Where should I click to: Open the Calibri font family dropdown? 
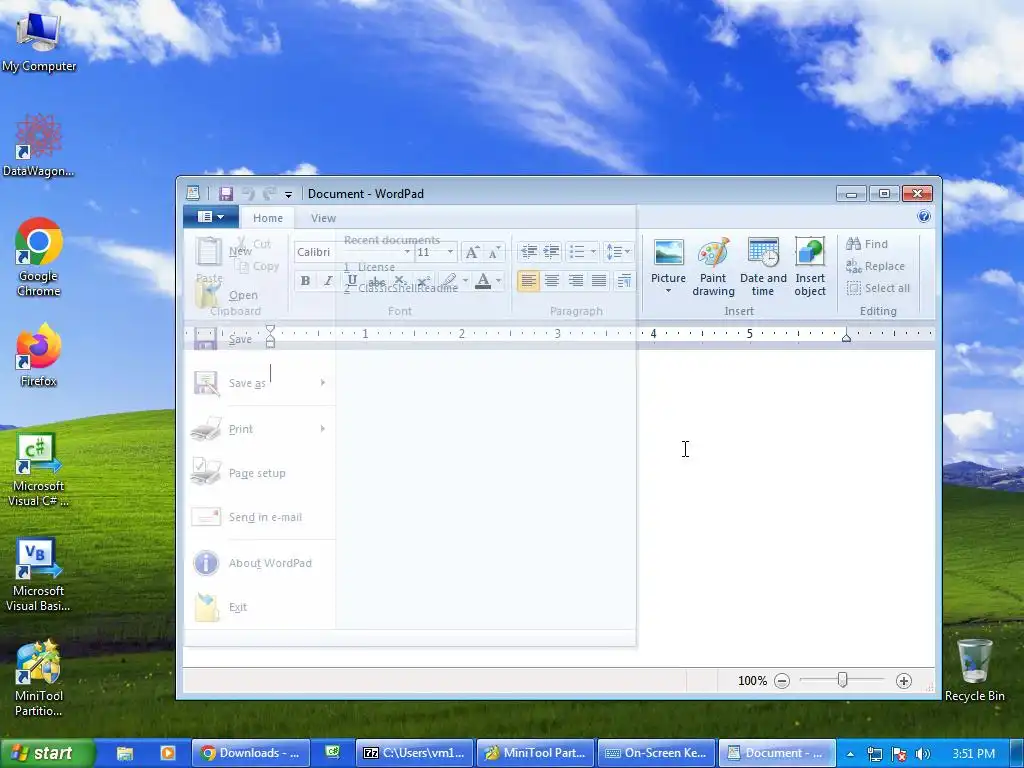tap(407, 252)
